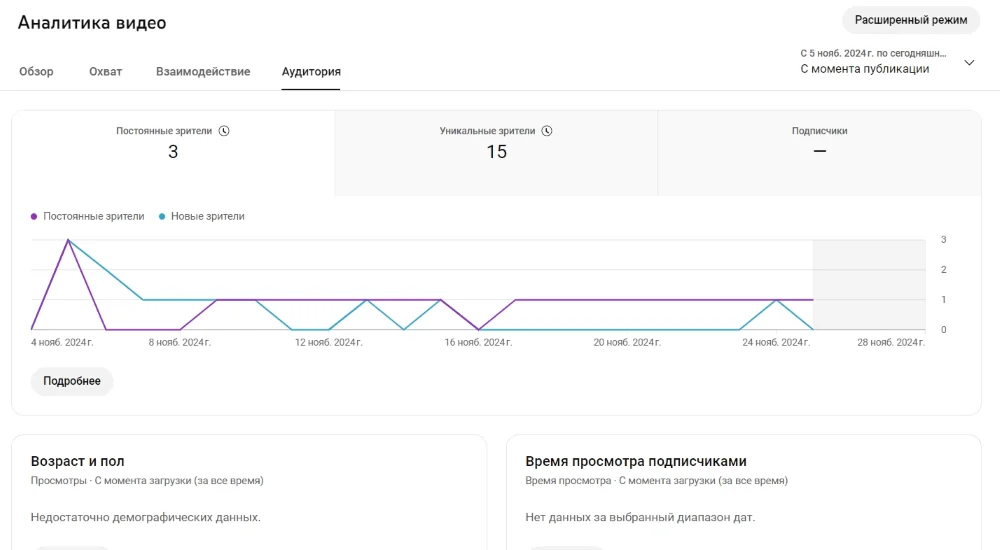The width and height of the screenshot is (1000, 550).
Task: Click the Подробнее button under the chart
Action: [72, 381]
